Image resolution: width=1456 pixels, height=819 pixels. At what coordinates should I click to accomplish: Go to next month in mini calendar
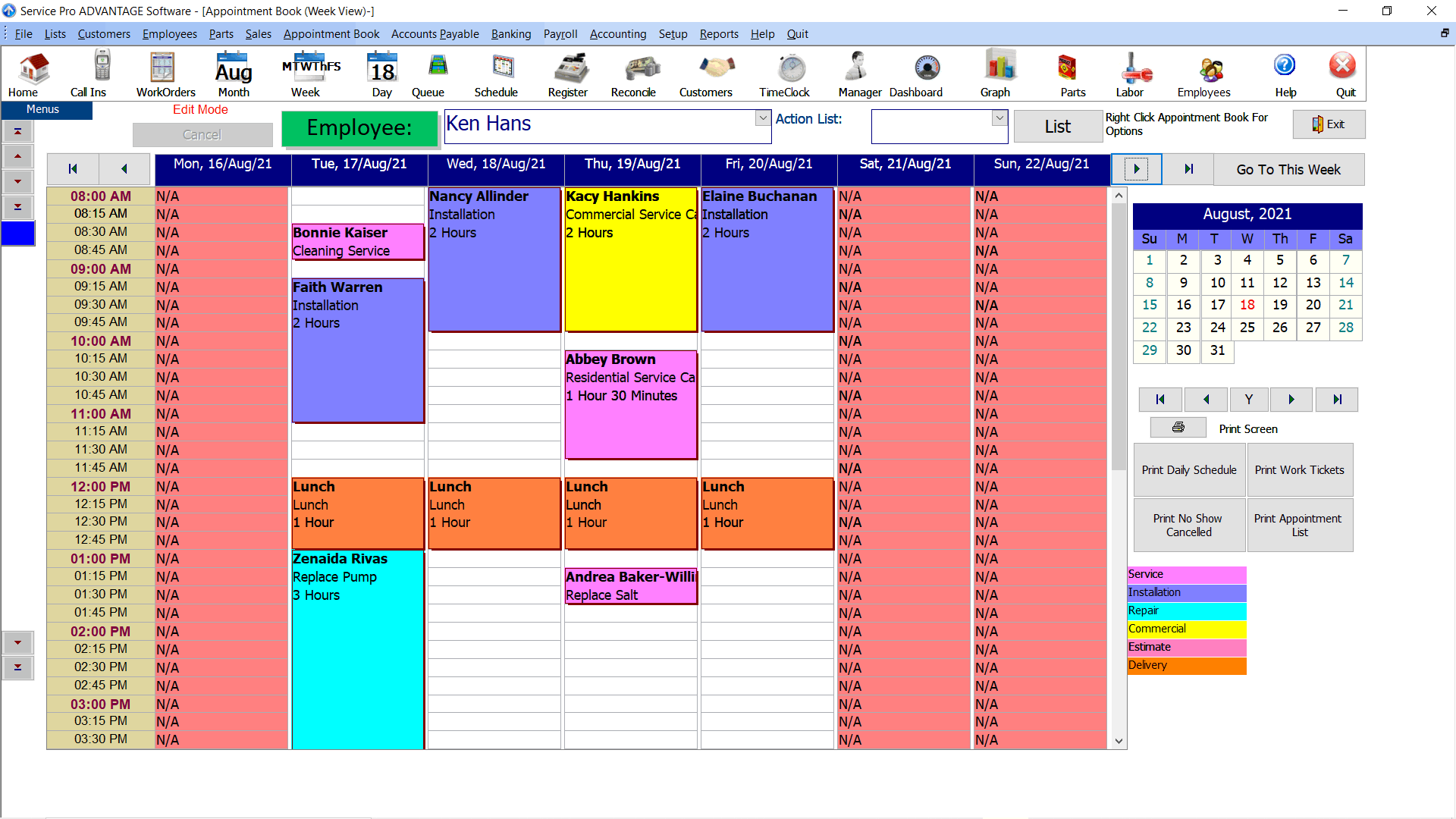click(x=1292, y=400)
